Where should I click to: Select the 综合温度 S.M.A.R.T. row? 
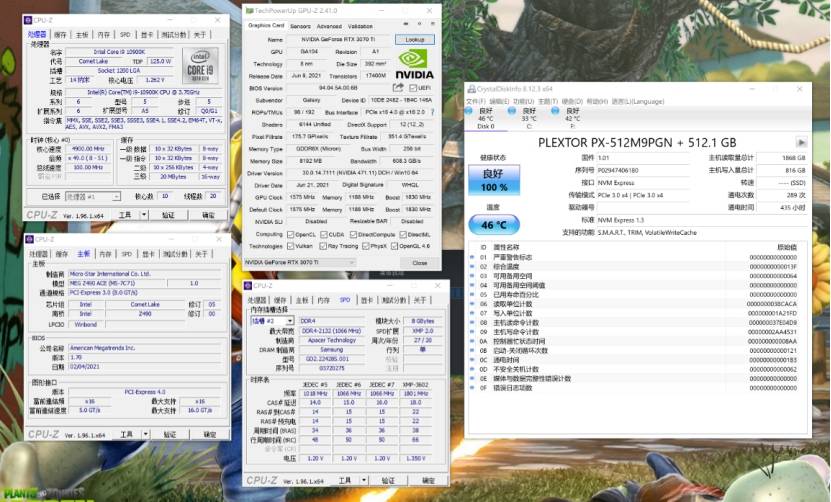638,267
